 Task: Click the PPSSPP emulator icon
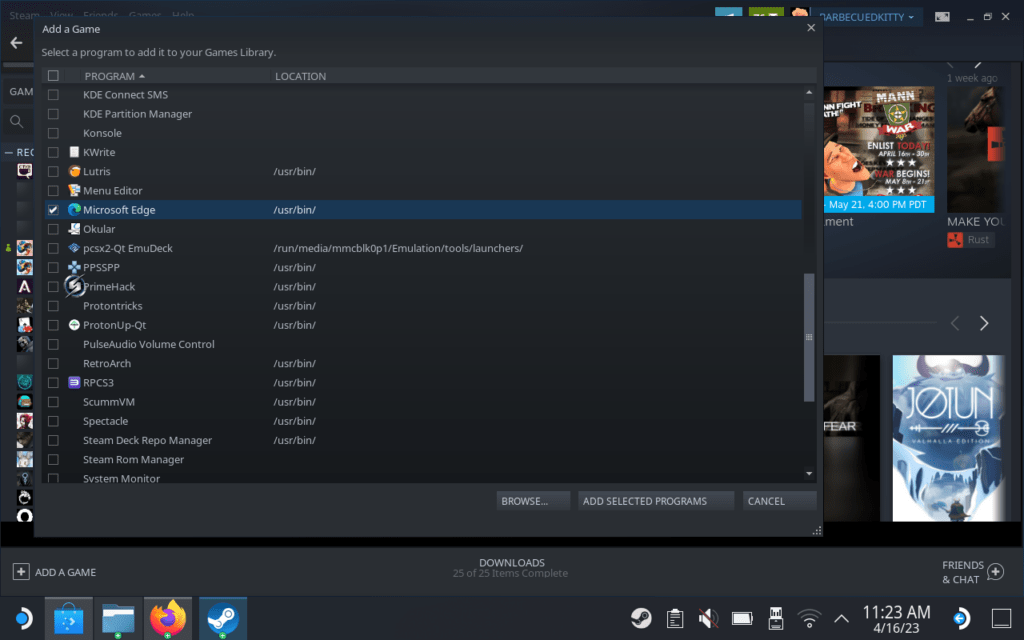pos(74,267)
